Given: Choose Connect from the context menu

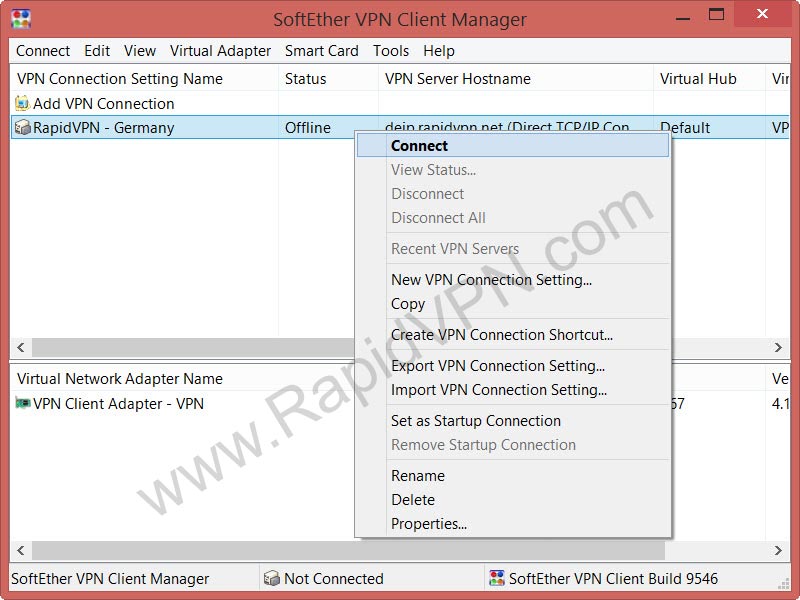Looking at the screenshot, I should pos(419,146).
